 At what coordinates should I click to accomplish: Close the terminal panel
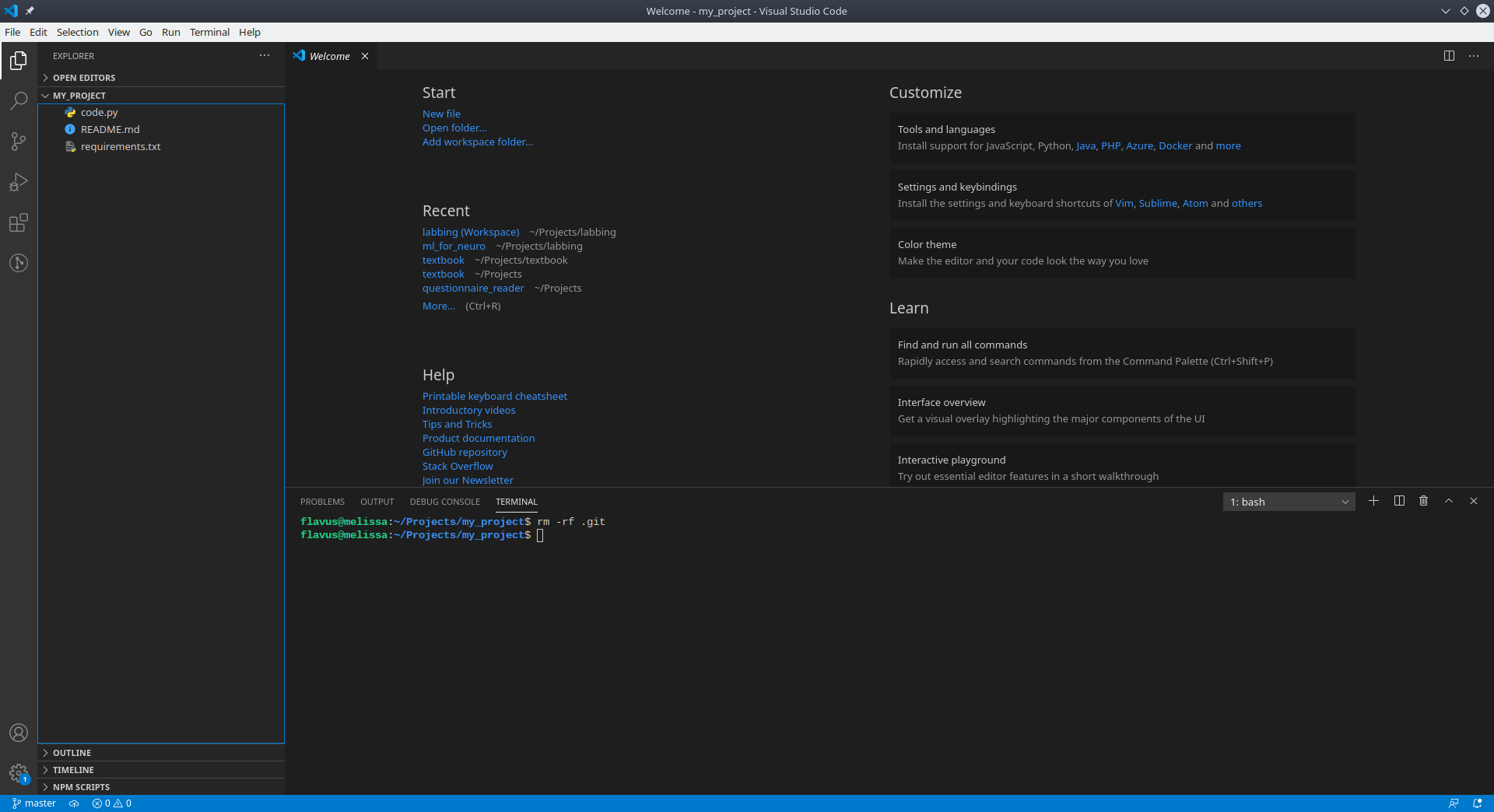[1474, 501]
